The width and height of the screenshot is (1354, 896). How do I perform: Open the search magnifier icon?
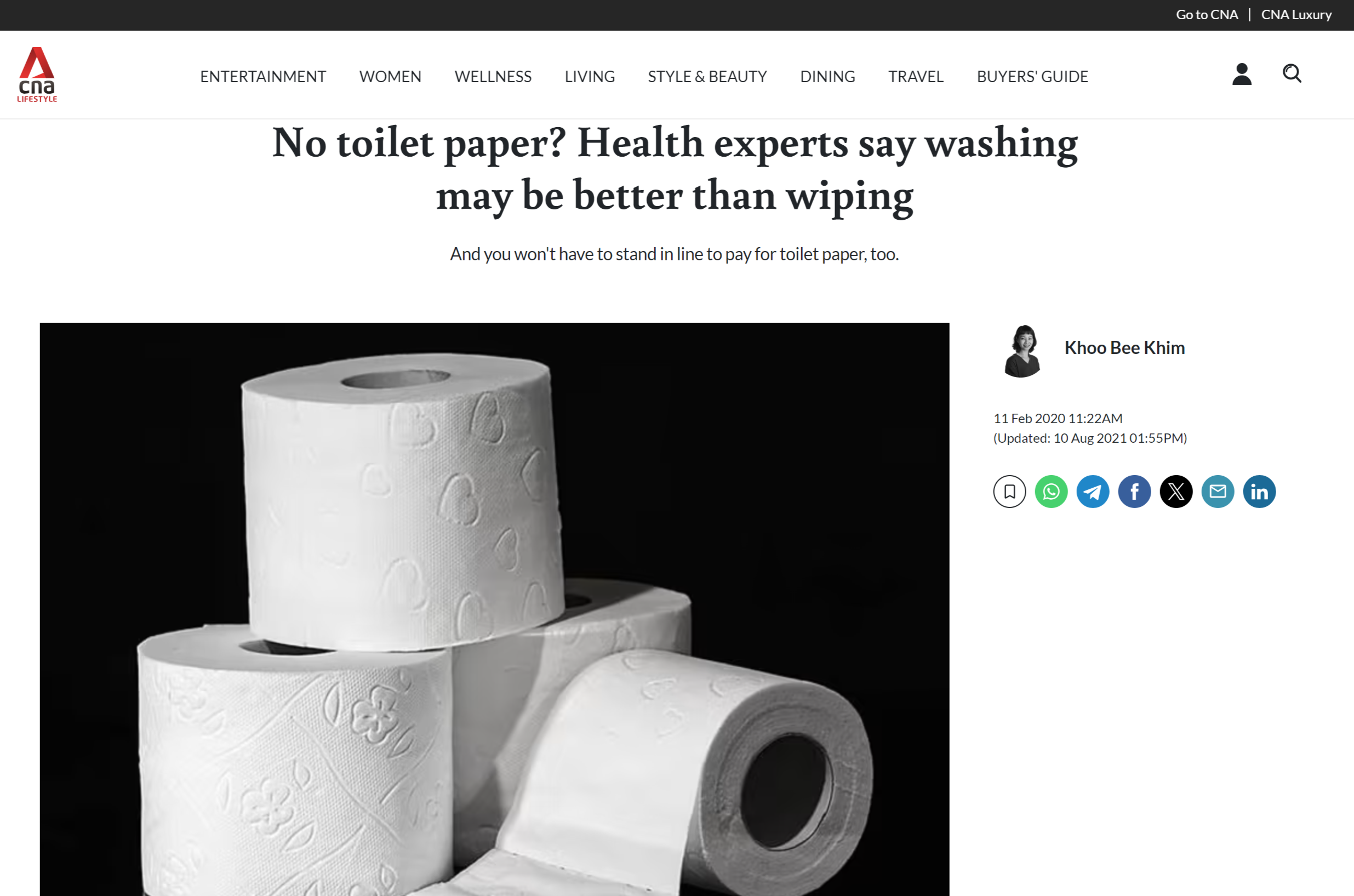(x=1292, y=74)
